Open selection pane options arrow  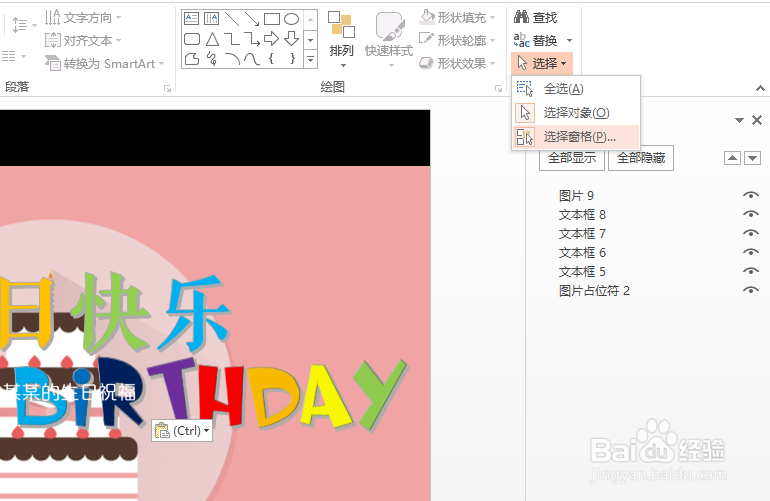point(739,120)
